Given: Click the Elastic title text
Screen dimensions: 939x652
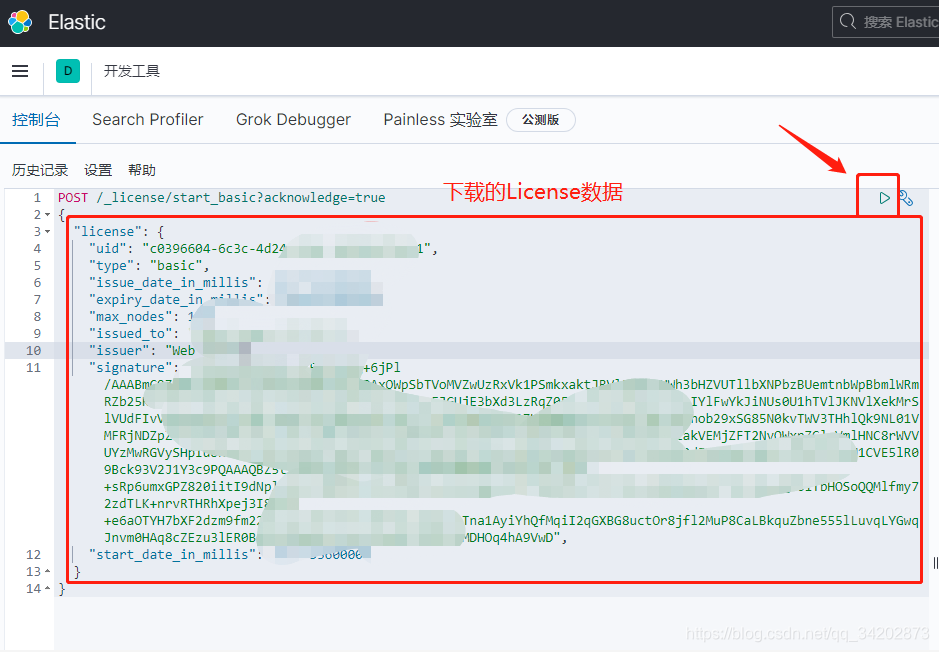Looking at the screenshot, I should (x=77, y=22).
